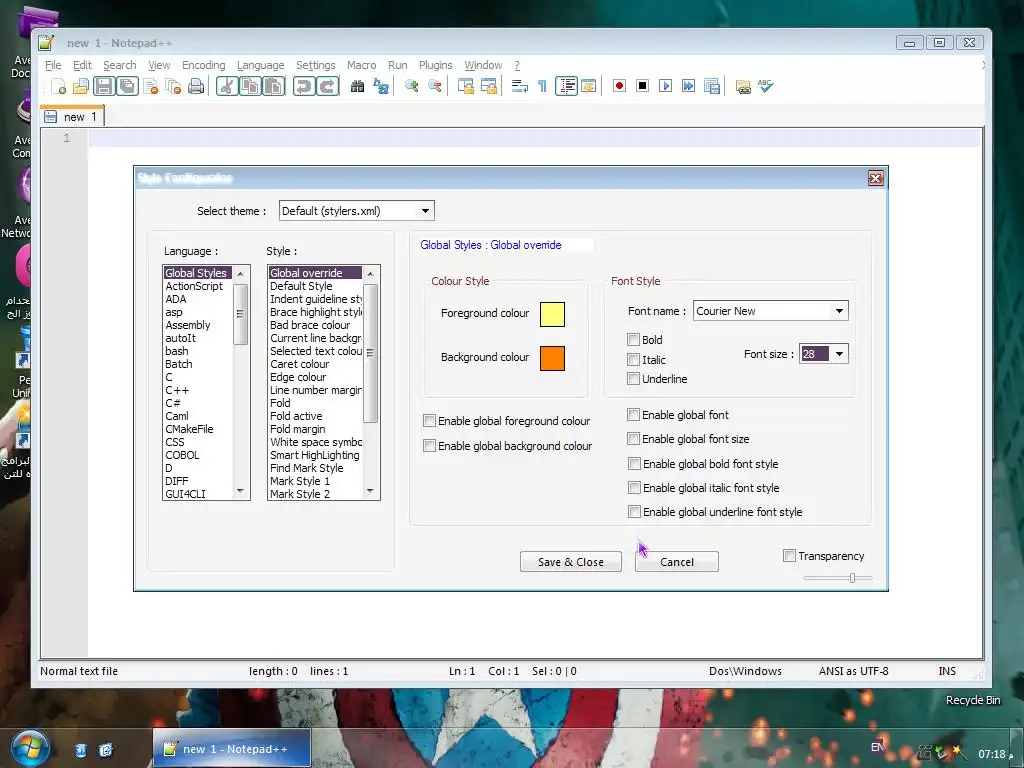The height and width of the screenshot is (768, 1024).
Task: Check Enable global underline font style
Action: click(x=633, y=512)
